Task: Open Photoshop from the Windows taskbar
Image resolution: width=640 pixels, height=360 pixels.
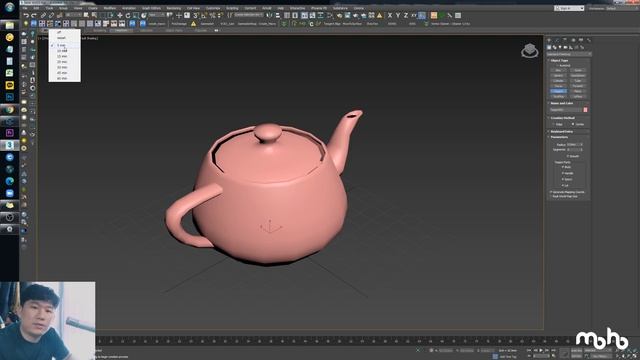Action: pos(9,97)
